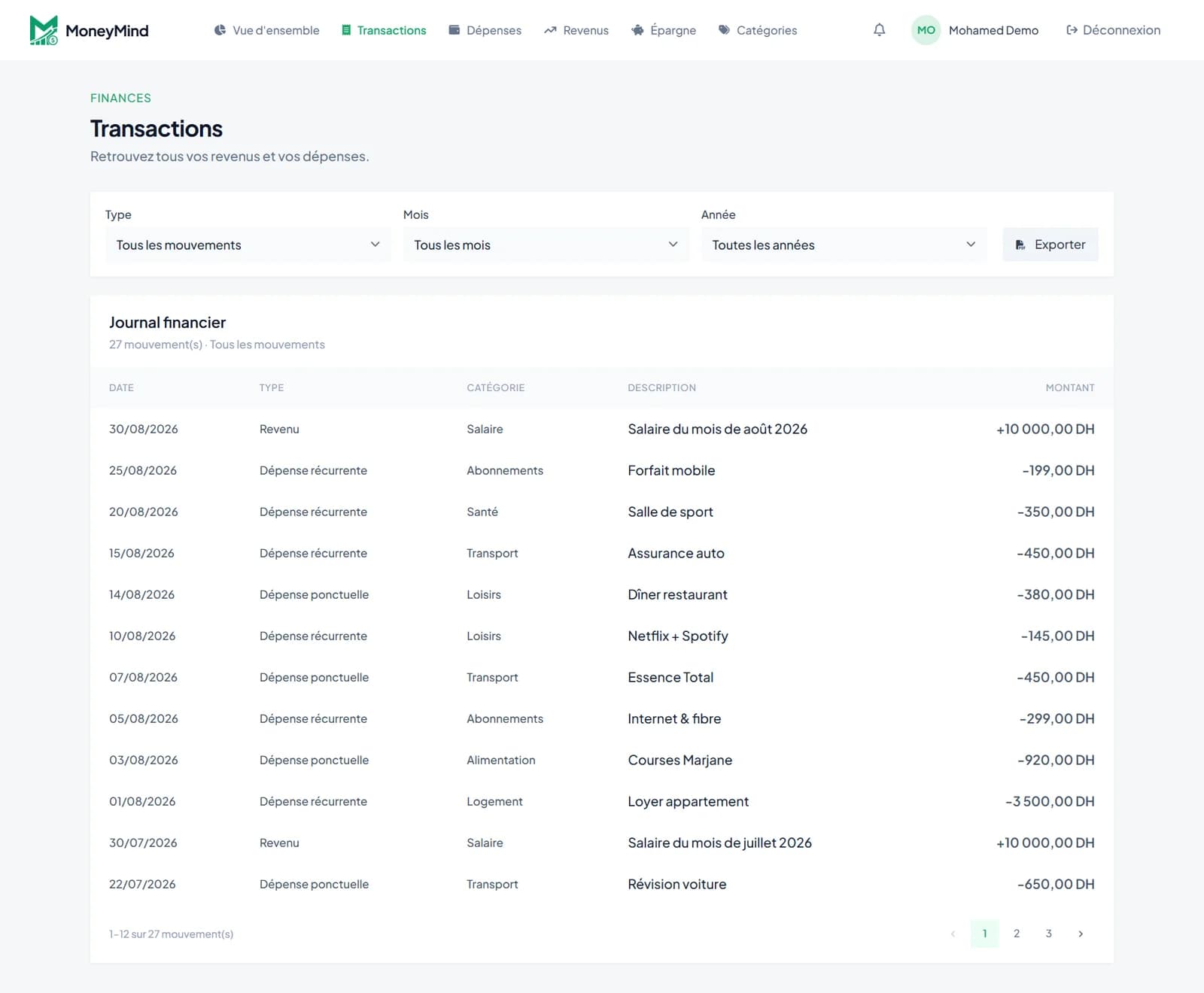Click the chevron of the Type select

point(375,244)
